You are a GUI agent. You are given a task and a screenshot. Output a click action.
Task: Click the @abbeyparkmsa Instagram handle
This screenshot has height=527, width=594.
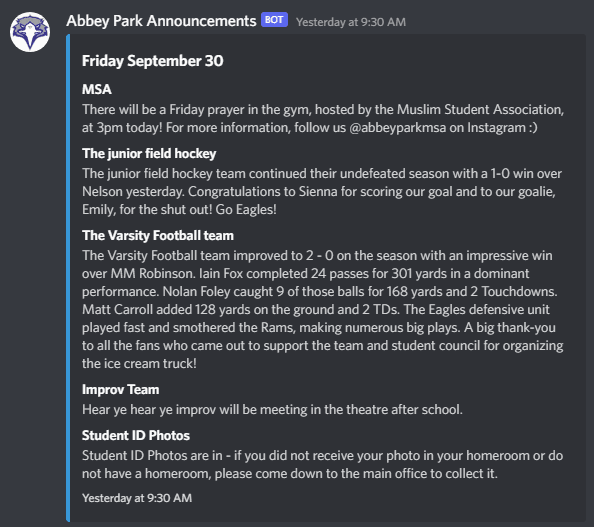click(x=397, y=128)
